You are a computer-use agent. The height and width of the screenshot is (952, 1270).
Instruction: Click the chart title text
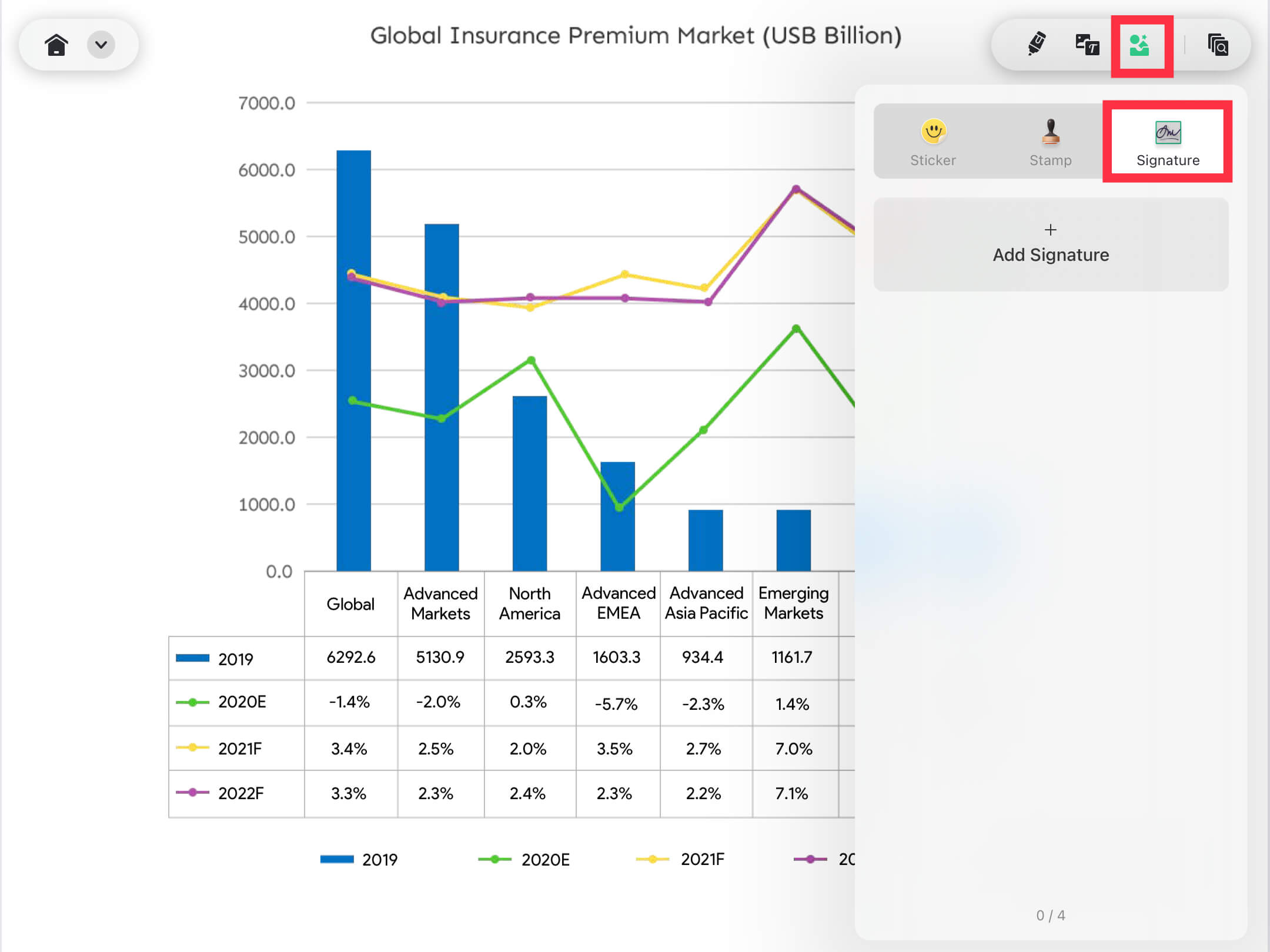pyautogui.click(x=636, y=36)
